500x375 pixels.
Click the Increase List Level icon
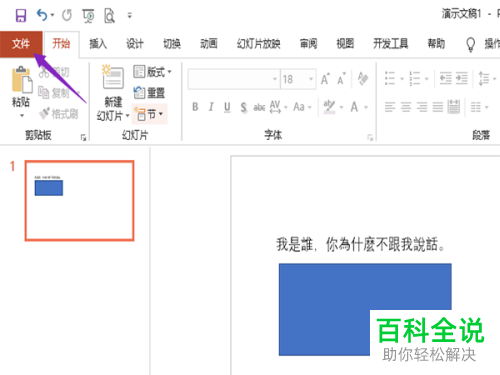[462, 79]
